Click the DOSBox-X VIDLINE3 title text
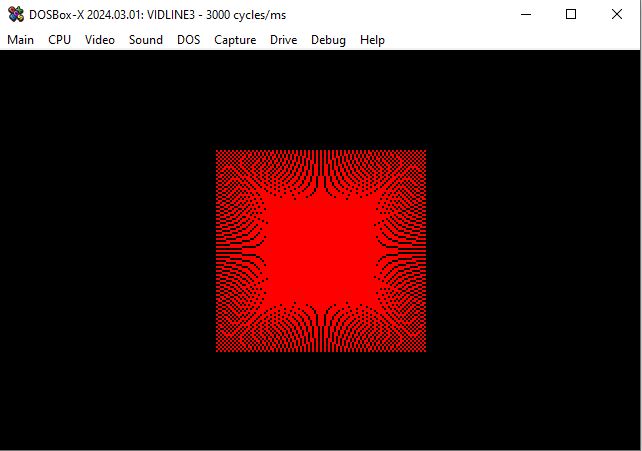The height and width of the screenshot is (451, 642). tap(158, 15)
